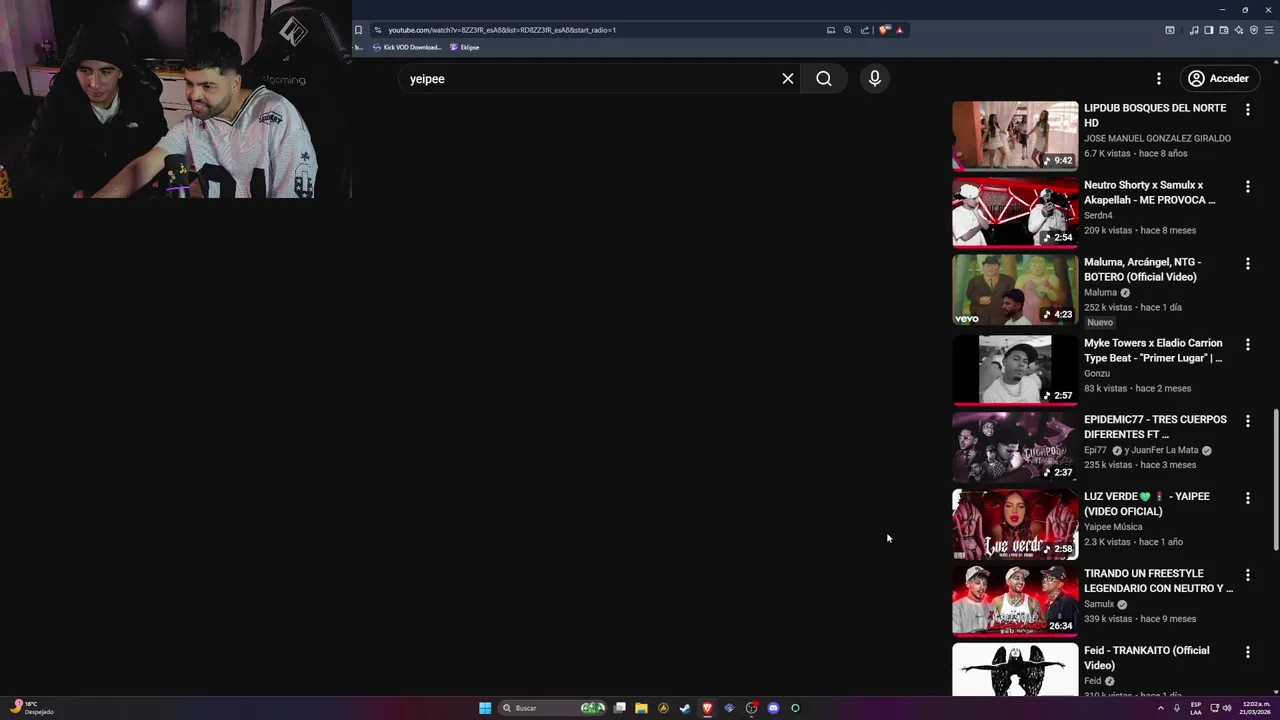Open the bookmark-this-page icon in the address bar

(359, 30)
